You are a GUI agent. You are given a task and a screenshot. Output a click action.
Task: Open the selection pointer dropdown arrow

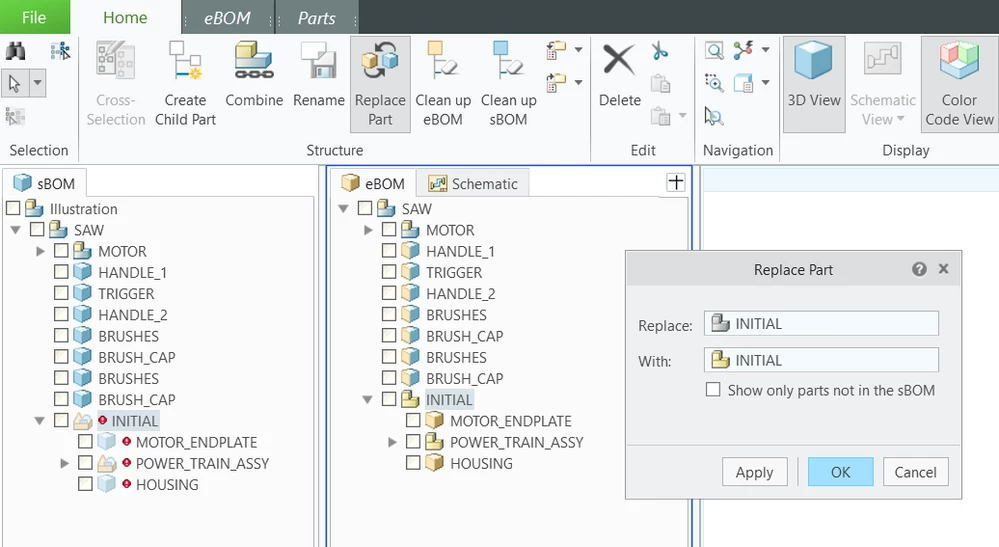pyautogui.click(x=38, y=83)
